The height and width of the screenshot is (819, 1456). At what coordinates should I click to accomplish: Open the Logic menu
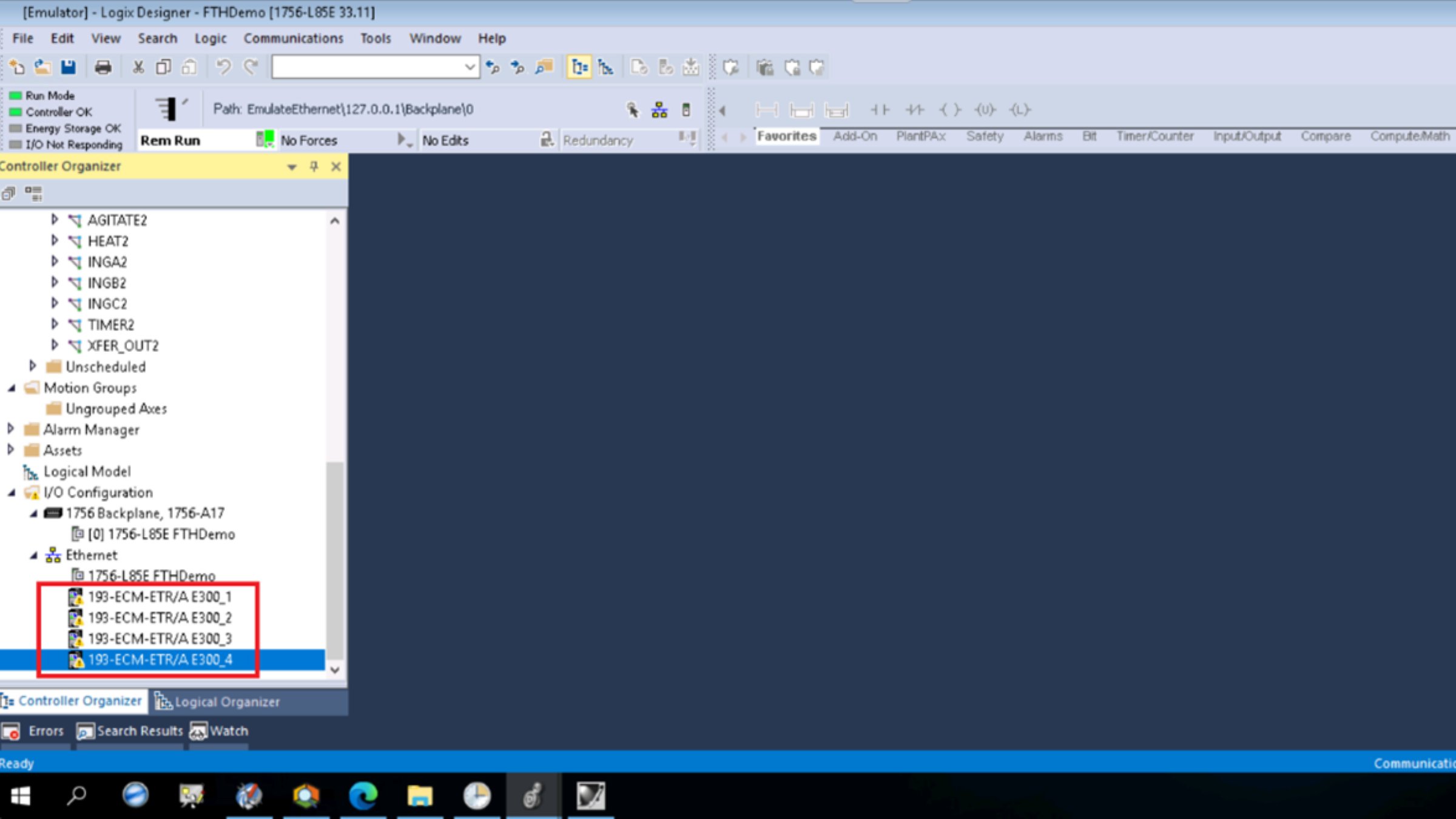coord(211,38)
